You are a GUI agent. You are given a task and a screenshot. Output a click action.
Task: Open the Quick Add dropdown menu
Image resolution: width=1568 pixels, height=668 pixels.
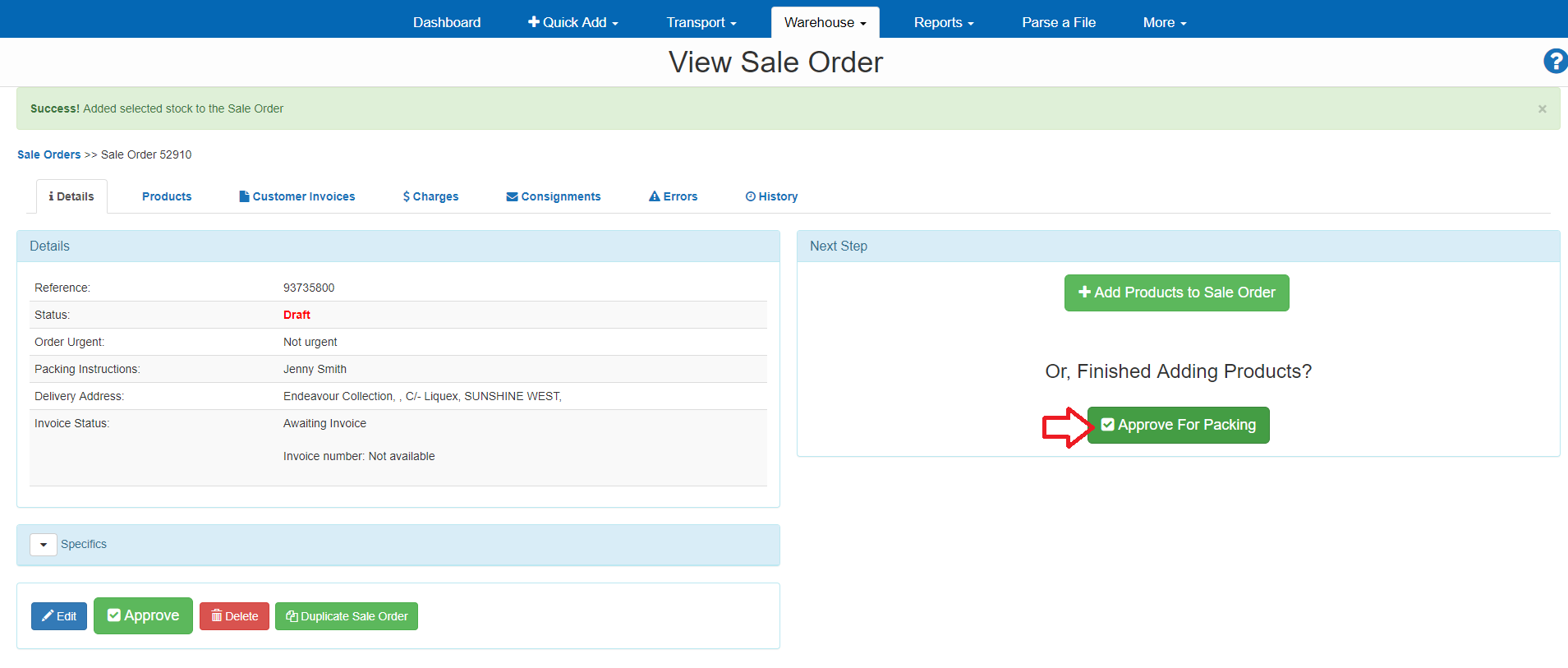coord(573,22)
